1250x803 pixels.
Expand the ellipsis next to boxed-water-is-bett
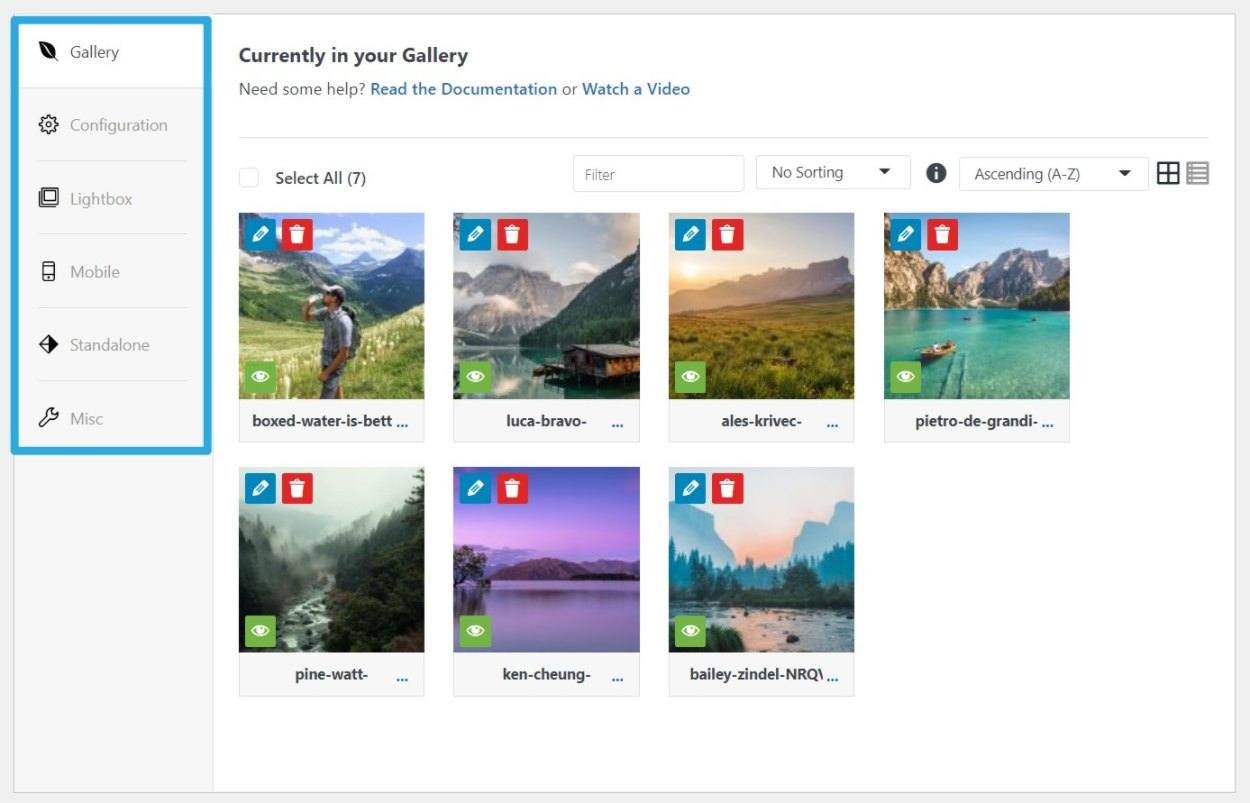(402, 424)
